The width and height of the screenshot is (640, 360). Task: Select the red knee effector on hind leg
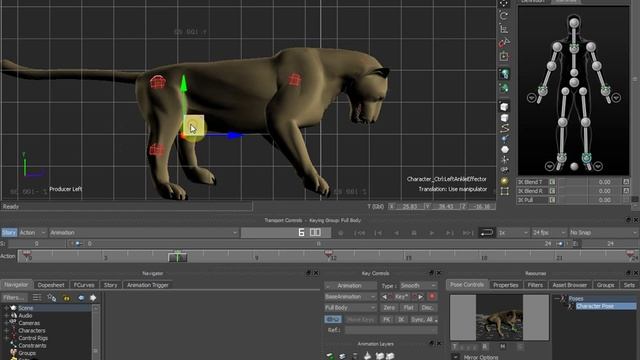(x=156, y=150)
